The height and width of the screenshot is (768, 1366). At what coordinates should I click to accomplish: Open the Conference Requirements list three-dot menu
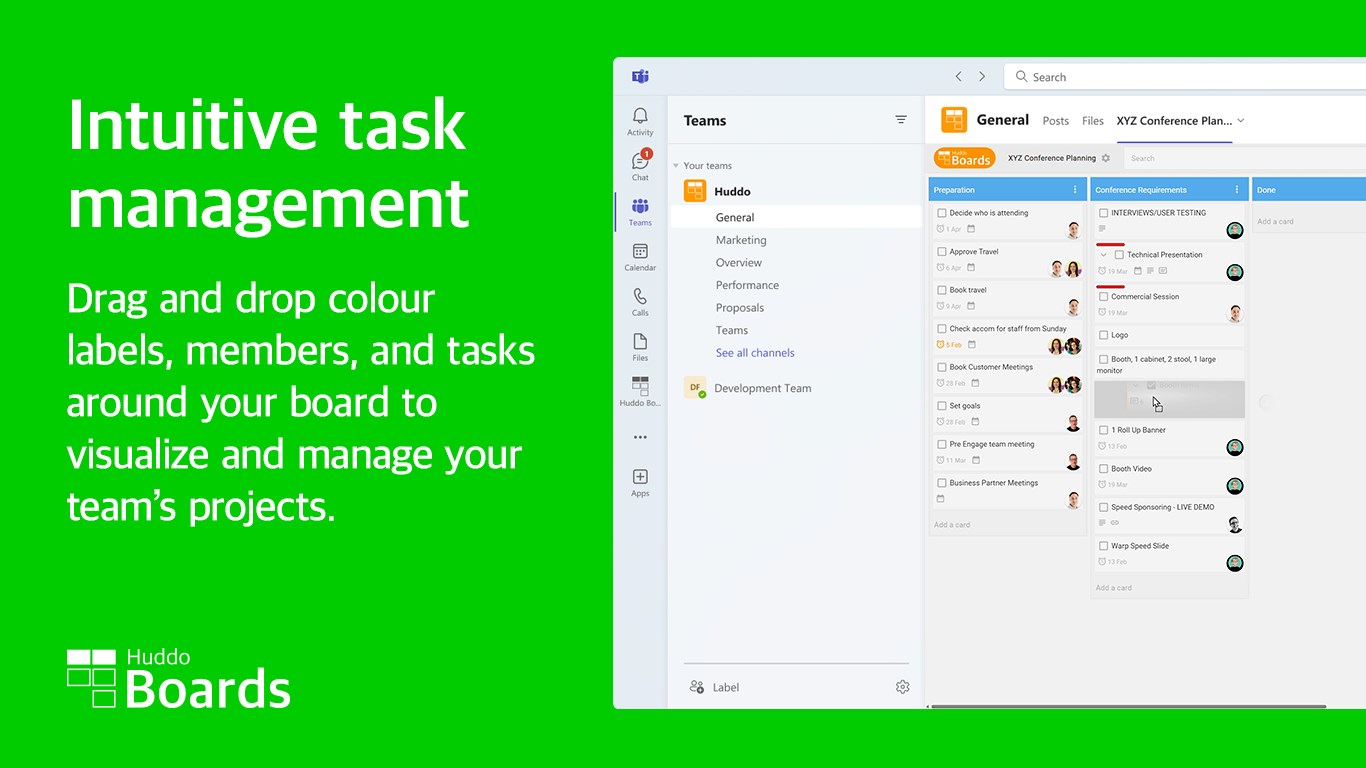[x=1237, y=189]
